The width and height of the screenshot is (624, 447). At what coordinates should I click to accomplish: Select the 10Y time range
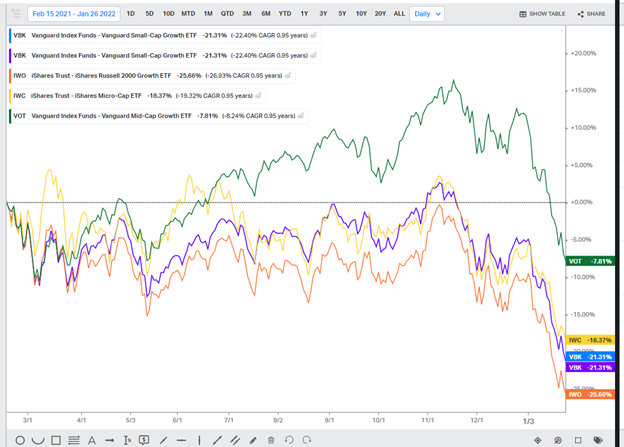(361, 14)
